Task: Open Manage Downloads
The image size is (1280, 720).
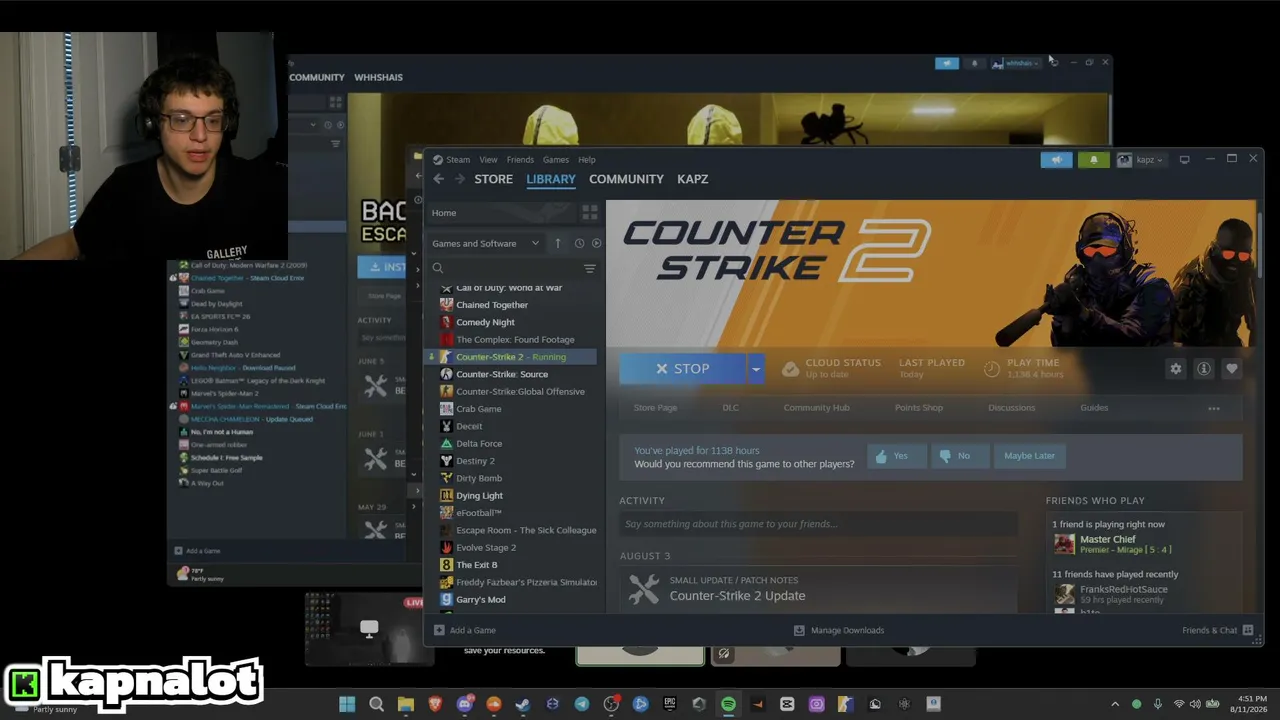Action: click(839, 630)
